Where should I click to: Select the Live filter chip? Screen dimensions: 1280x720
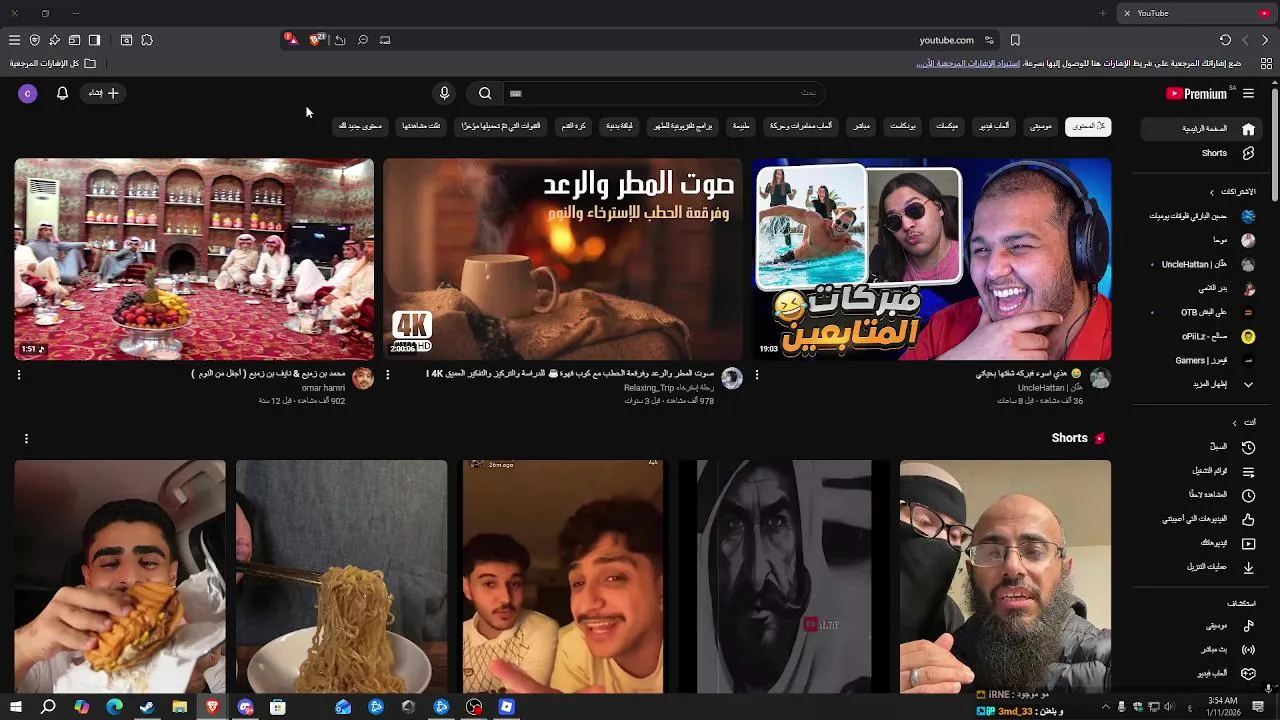coord(861,127)
